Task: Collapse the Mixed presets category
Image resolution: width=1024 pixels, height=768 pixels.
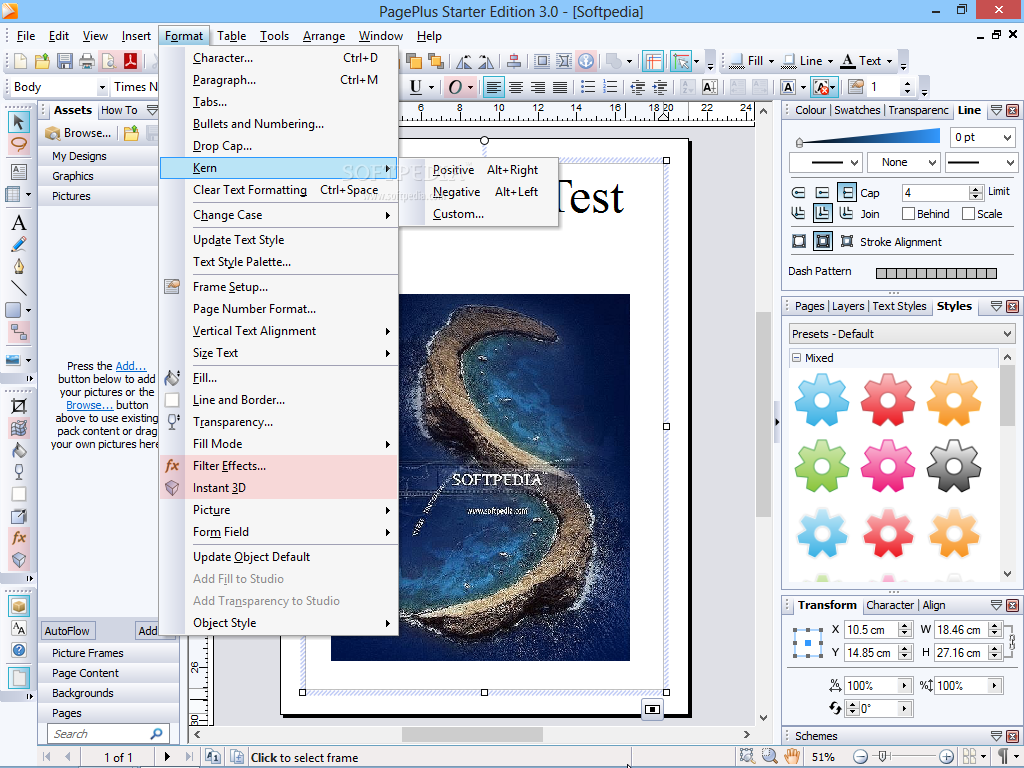Action: tap(796, 358)
